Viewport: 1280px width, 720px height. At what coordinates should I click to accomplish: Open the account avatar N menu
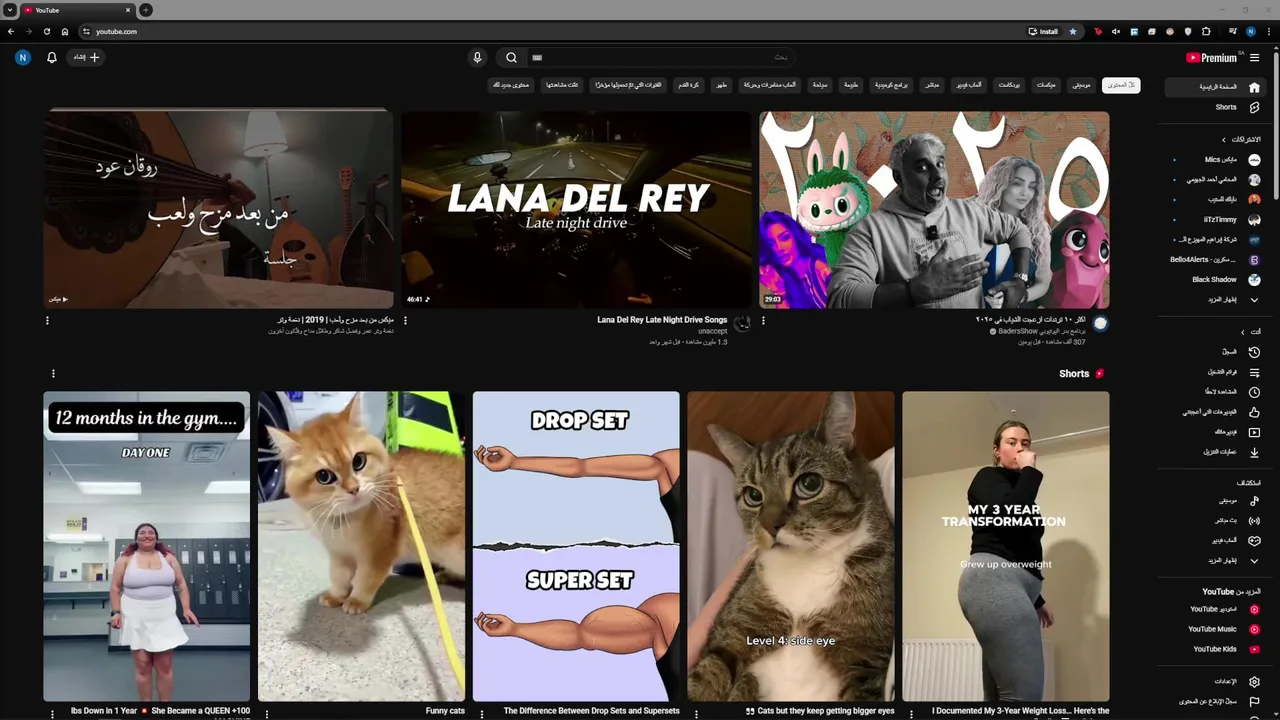[x=23, y=58]
